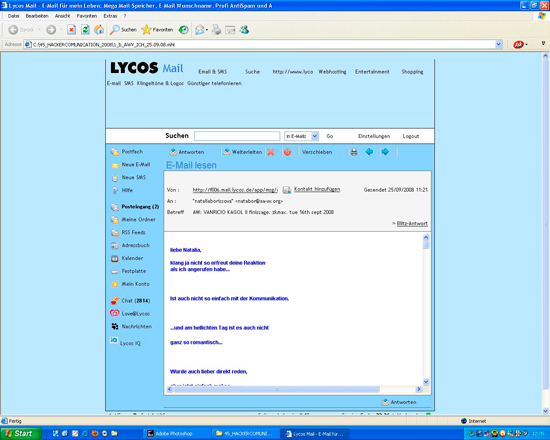Open the Kalender in the sidebar

point(127,258)
